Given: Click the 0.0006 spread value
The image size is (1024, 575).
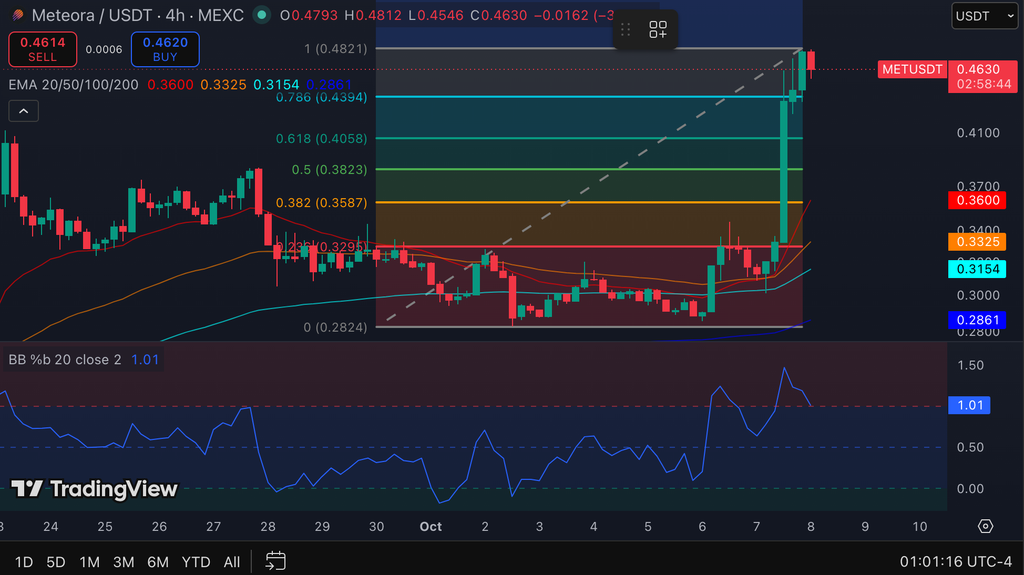Looking at the screenshot, I should pos(104,50).
